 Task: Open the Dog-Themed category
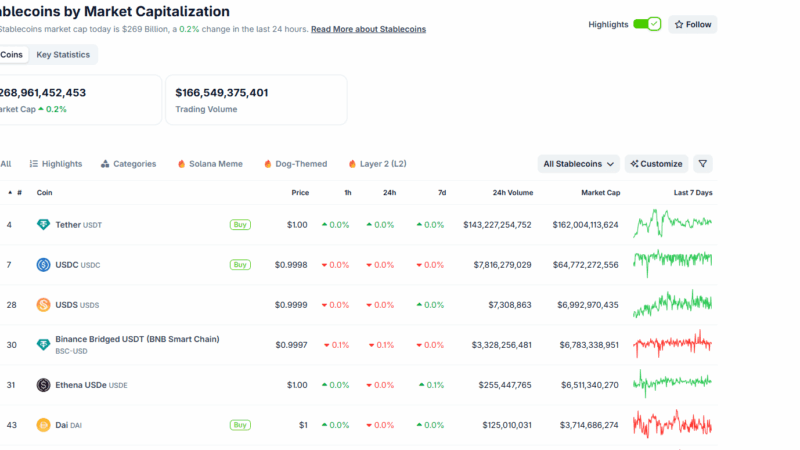point(295,164)
